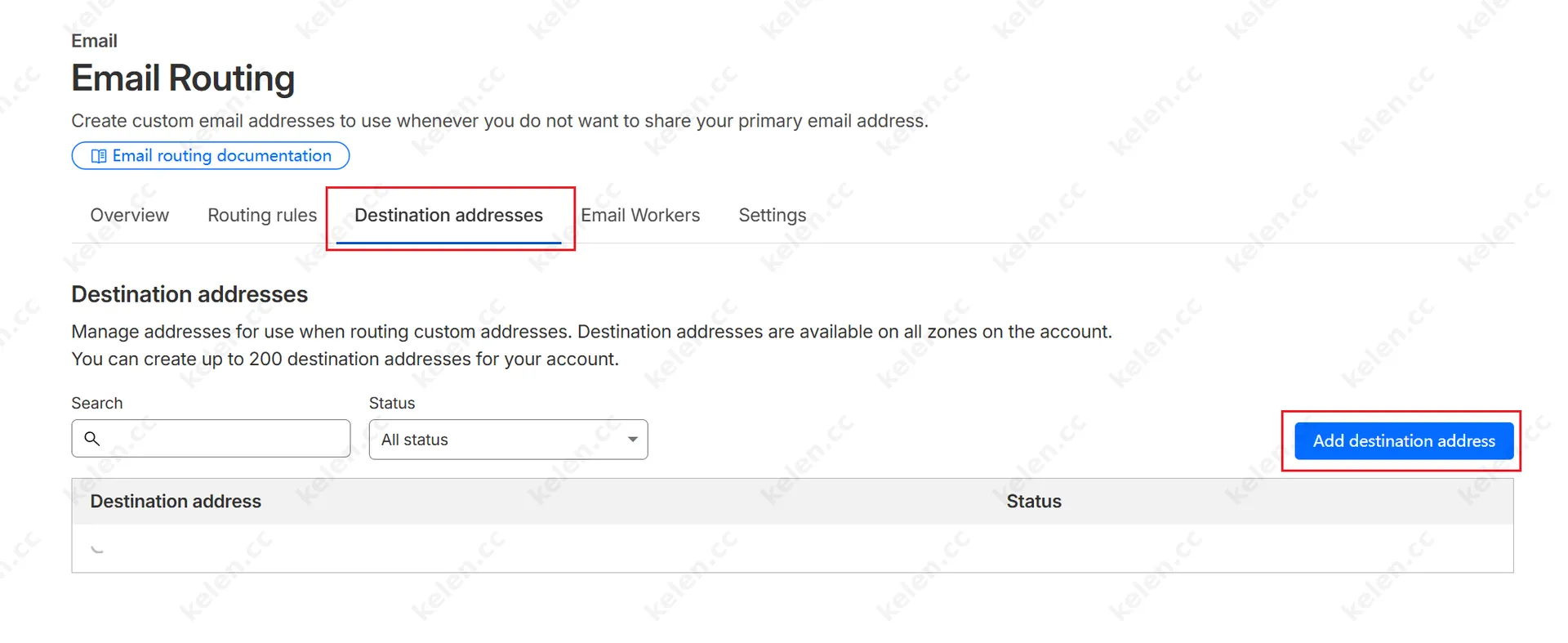Open the Routing rules tab
Image resolution: width=1568 pixels, height=643 pixels.
coord(262,215)
